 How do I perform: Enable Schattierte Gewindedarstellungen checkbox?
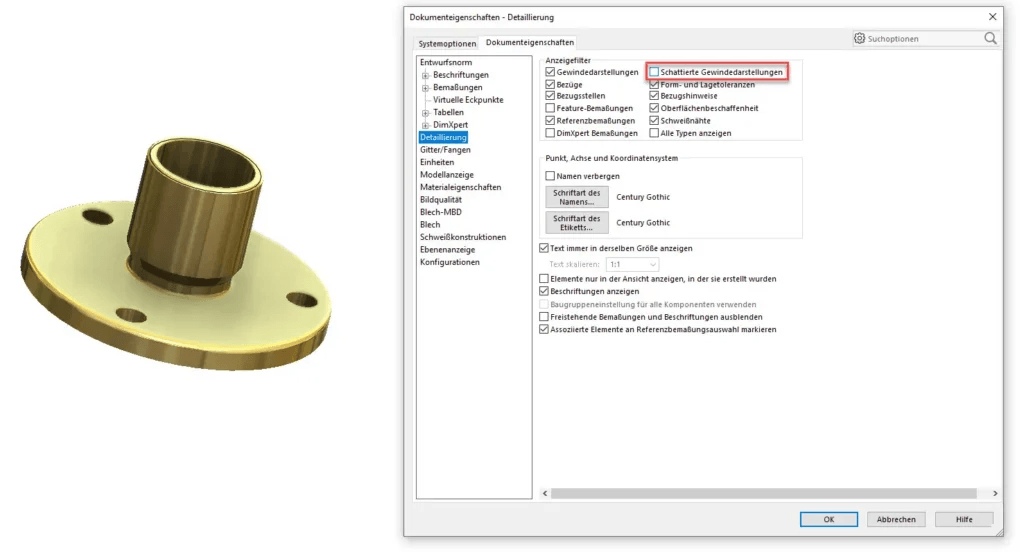pos(655,72)
